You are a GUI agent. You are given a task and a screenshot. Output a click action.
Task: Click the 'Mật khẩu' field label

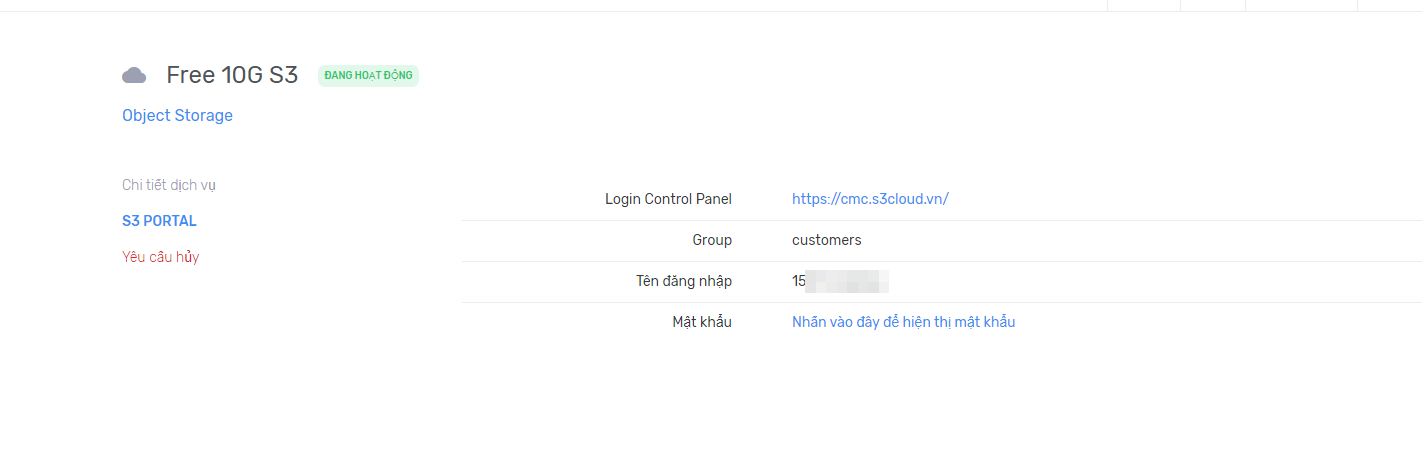(x=701, y=322)
